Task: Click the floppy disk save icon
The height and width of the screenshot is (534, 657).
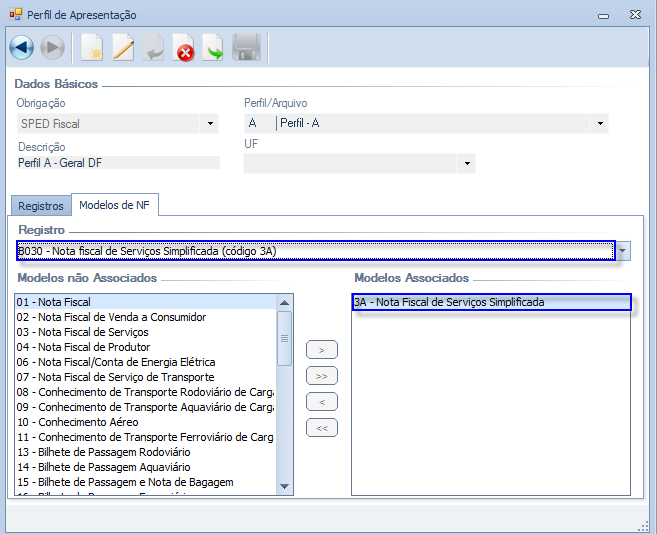Action: click(x=246, y=47)
